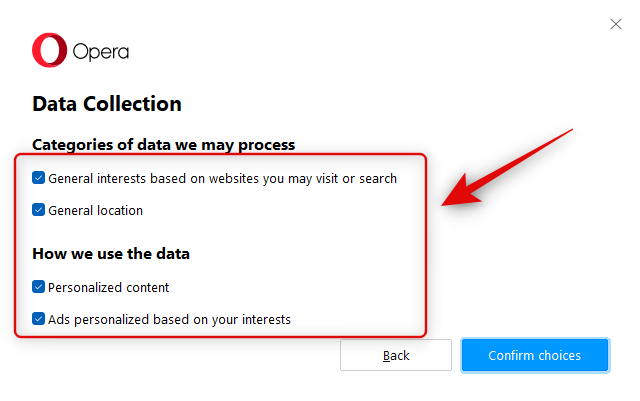640x401 pixels.
Task: Click the Opera wordmark text
Action: tap(100, 51)
